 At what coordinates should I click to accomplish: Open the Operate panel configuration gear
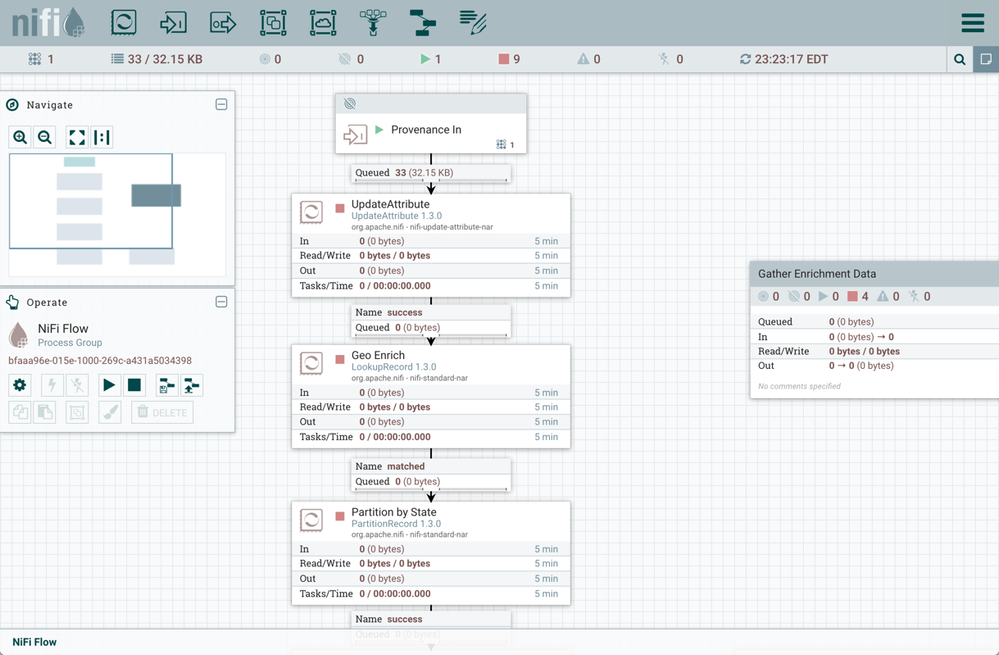click(x=20, y=385)
